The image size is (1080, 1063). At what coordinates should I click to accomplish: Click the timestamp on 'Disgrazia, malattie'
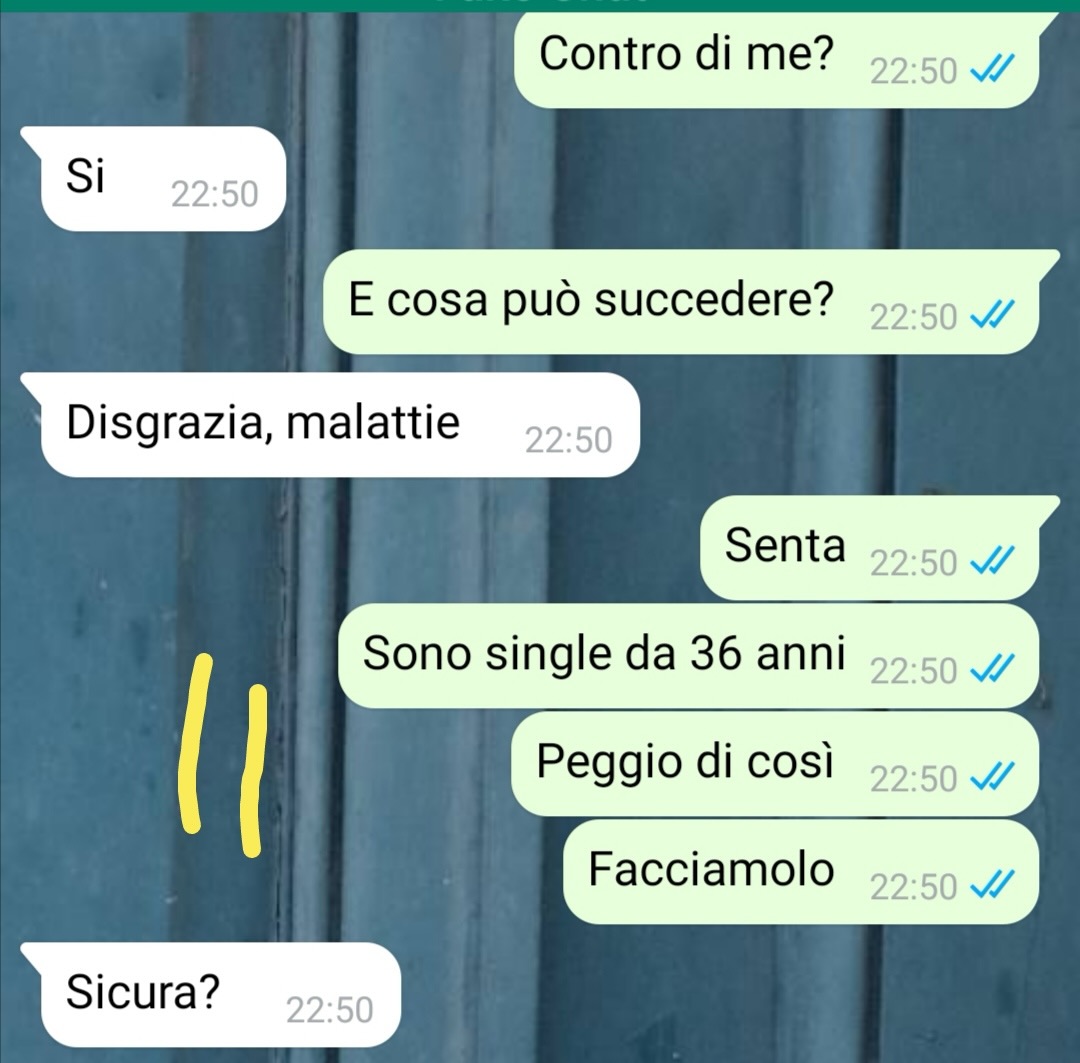click(x=568, y=440)
